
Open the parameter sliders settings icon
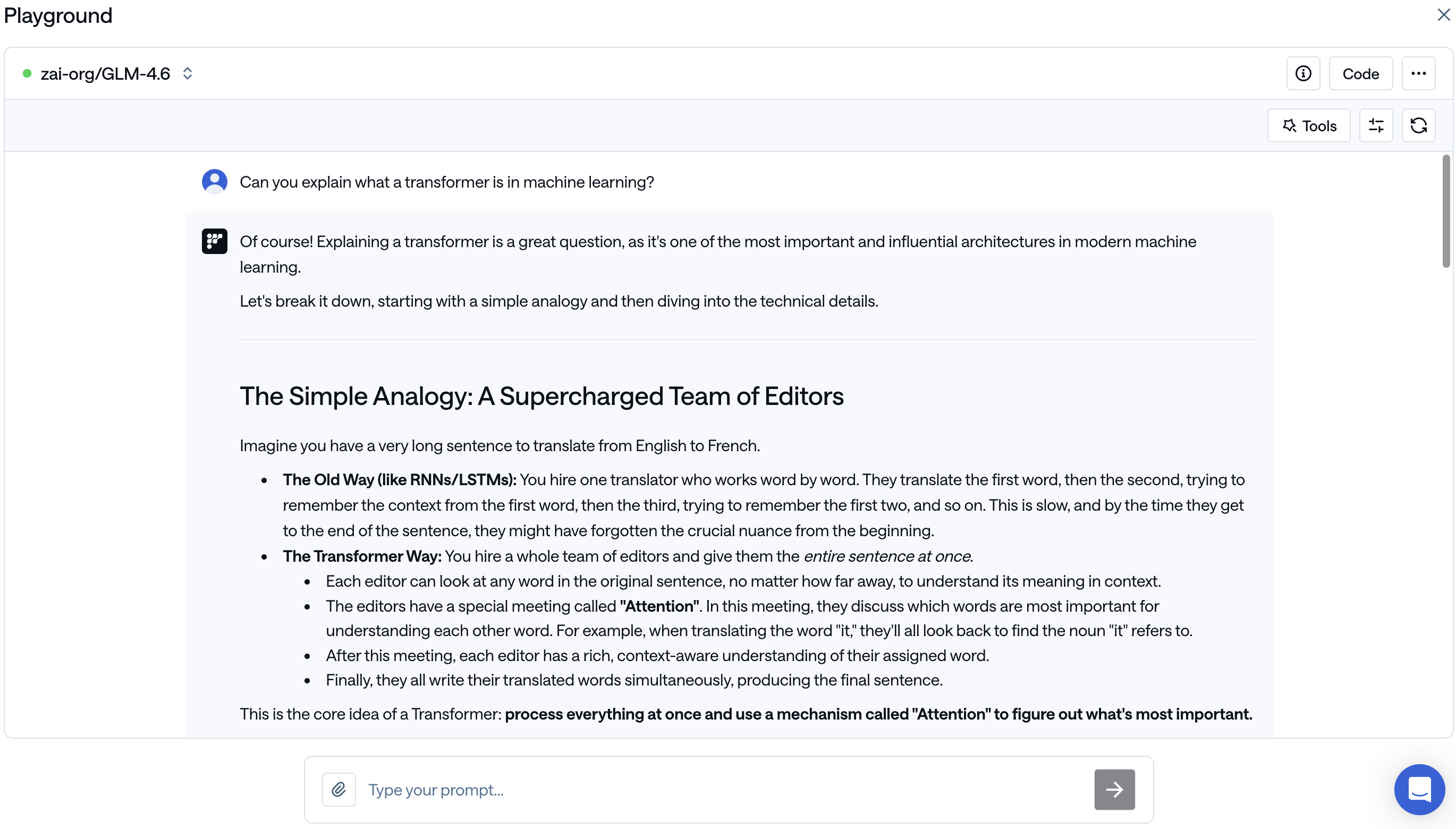[x=1375, y=125]
